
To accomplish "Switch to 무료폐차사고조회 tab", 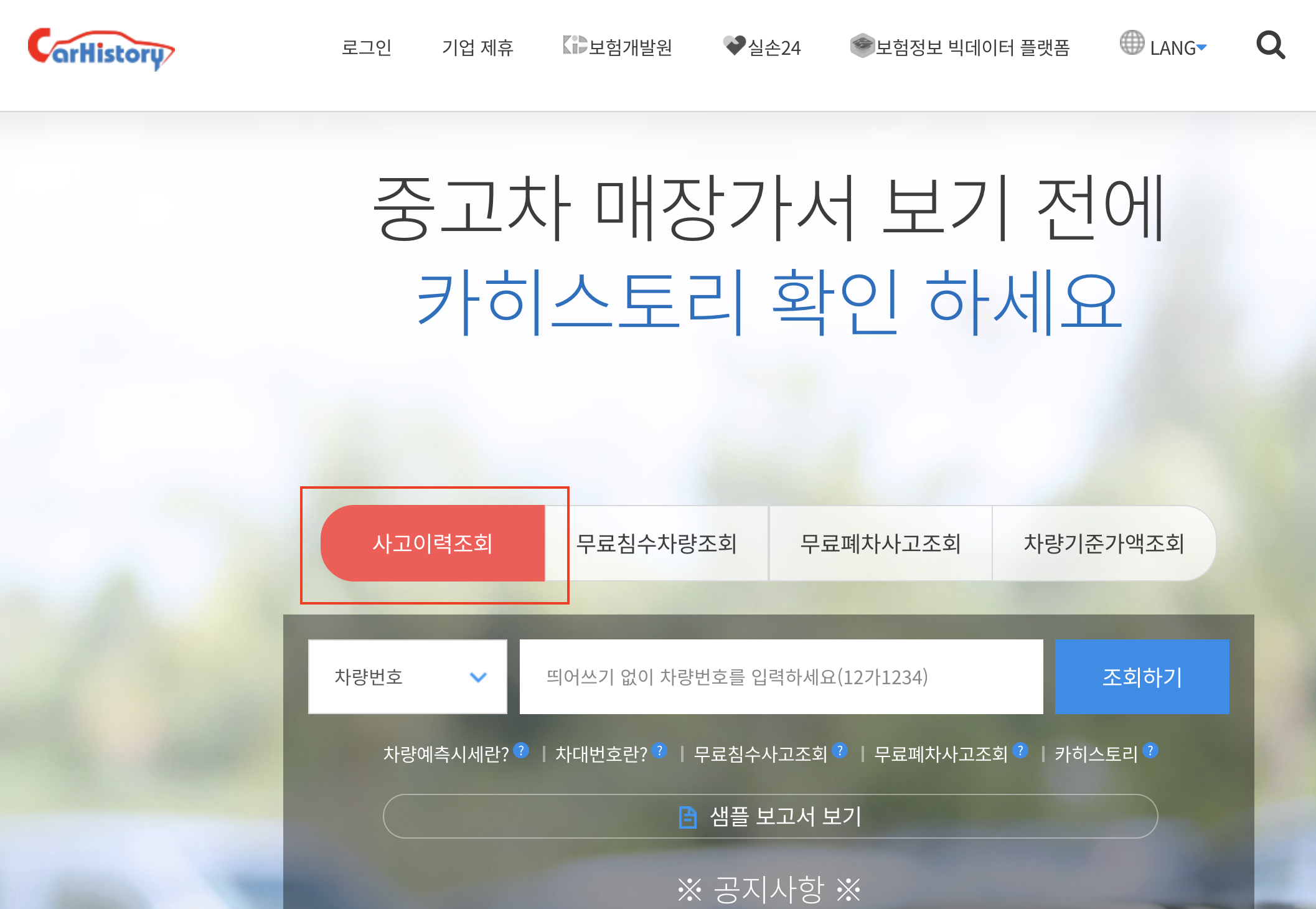I will (x=880, y=544).
